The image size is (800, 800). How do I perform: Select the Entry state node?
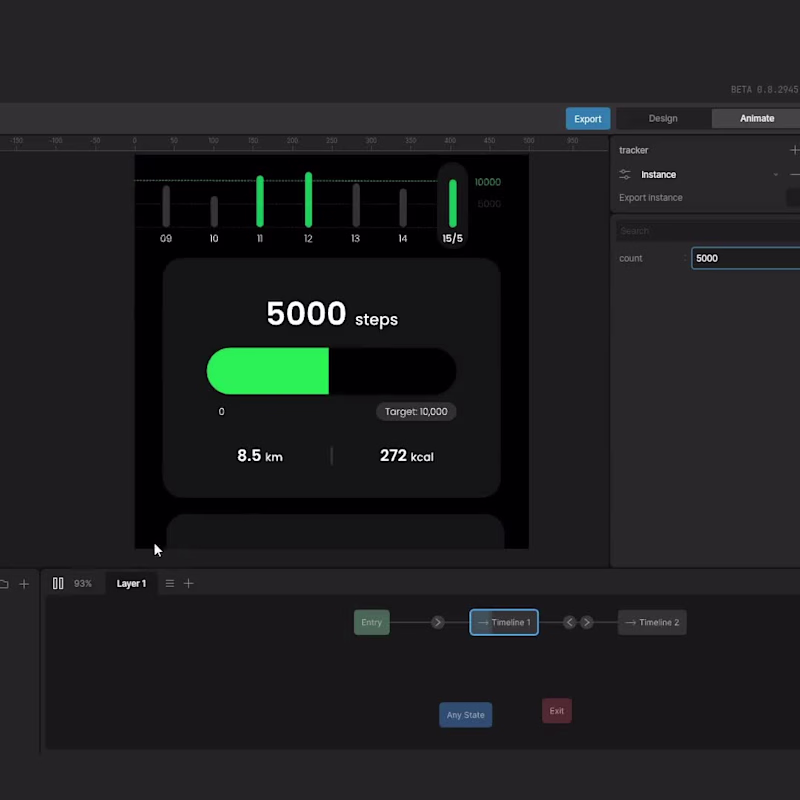point(371,622)
